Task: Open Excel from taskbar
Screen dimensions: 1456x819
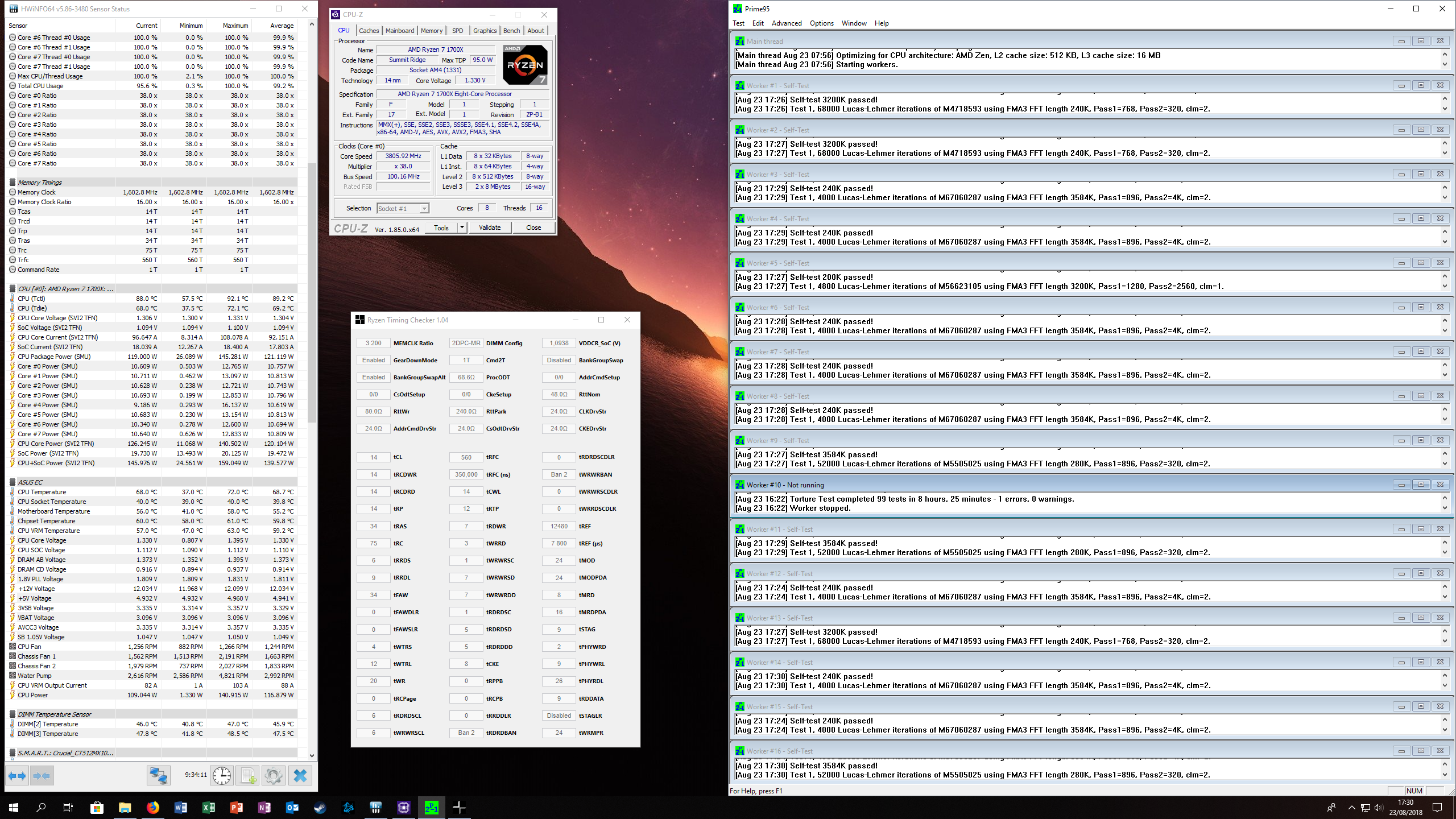Action: click(x=208, y=807)
